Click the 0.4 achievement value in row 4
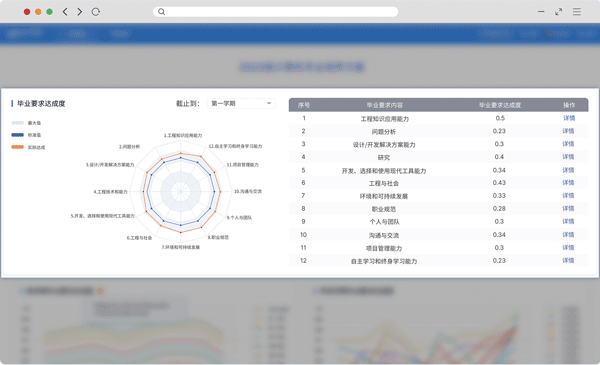The width and height of the screenshot is (600, 365). (499, 157)
